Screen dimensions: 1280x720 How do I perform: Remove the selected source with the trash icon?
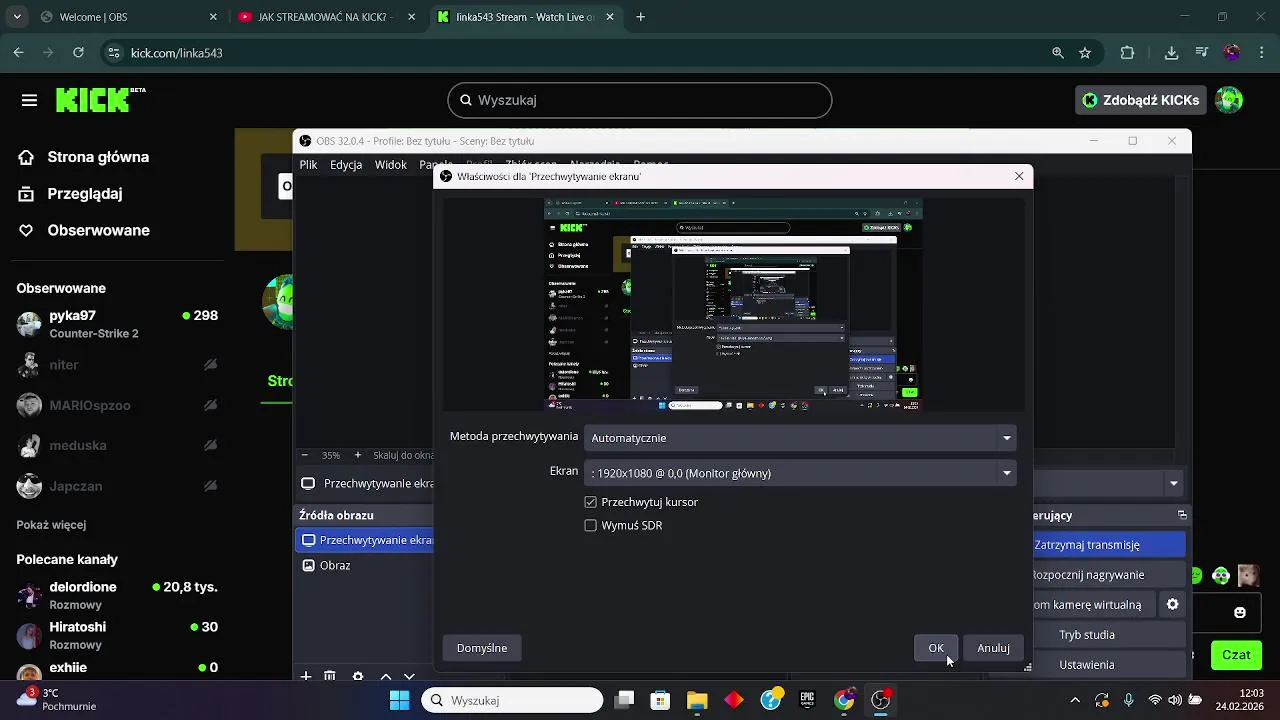tap(330, 677)
